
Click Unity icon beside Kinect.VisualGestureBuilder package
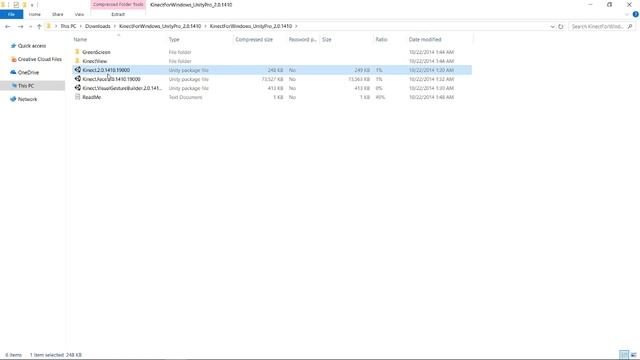point(78,88)
